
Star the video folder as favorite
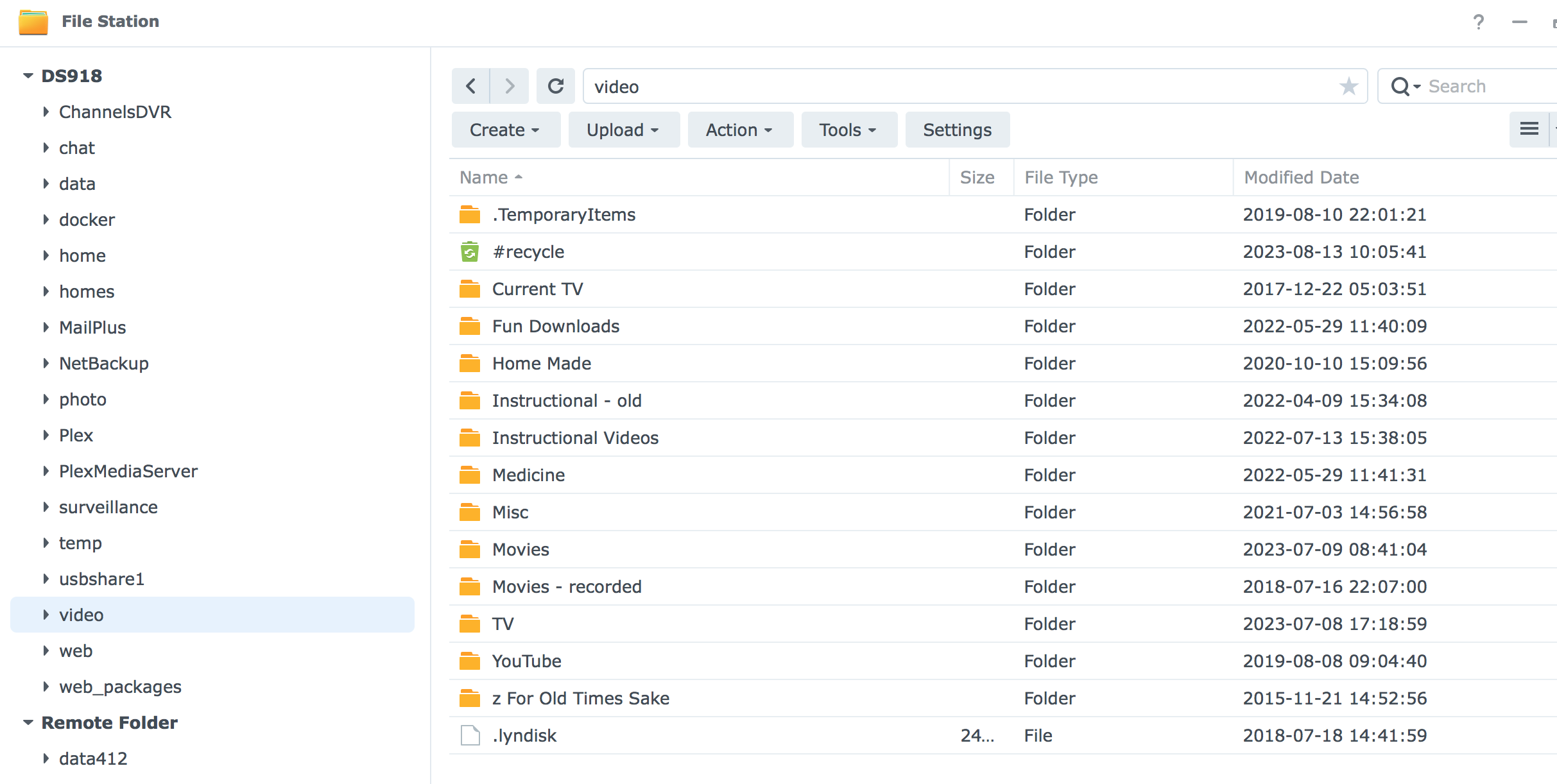pyautogui.click(x=1348, y=86)
